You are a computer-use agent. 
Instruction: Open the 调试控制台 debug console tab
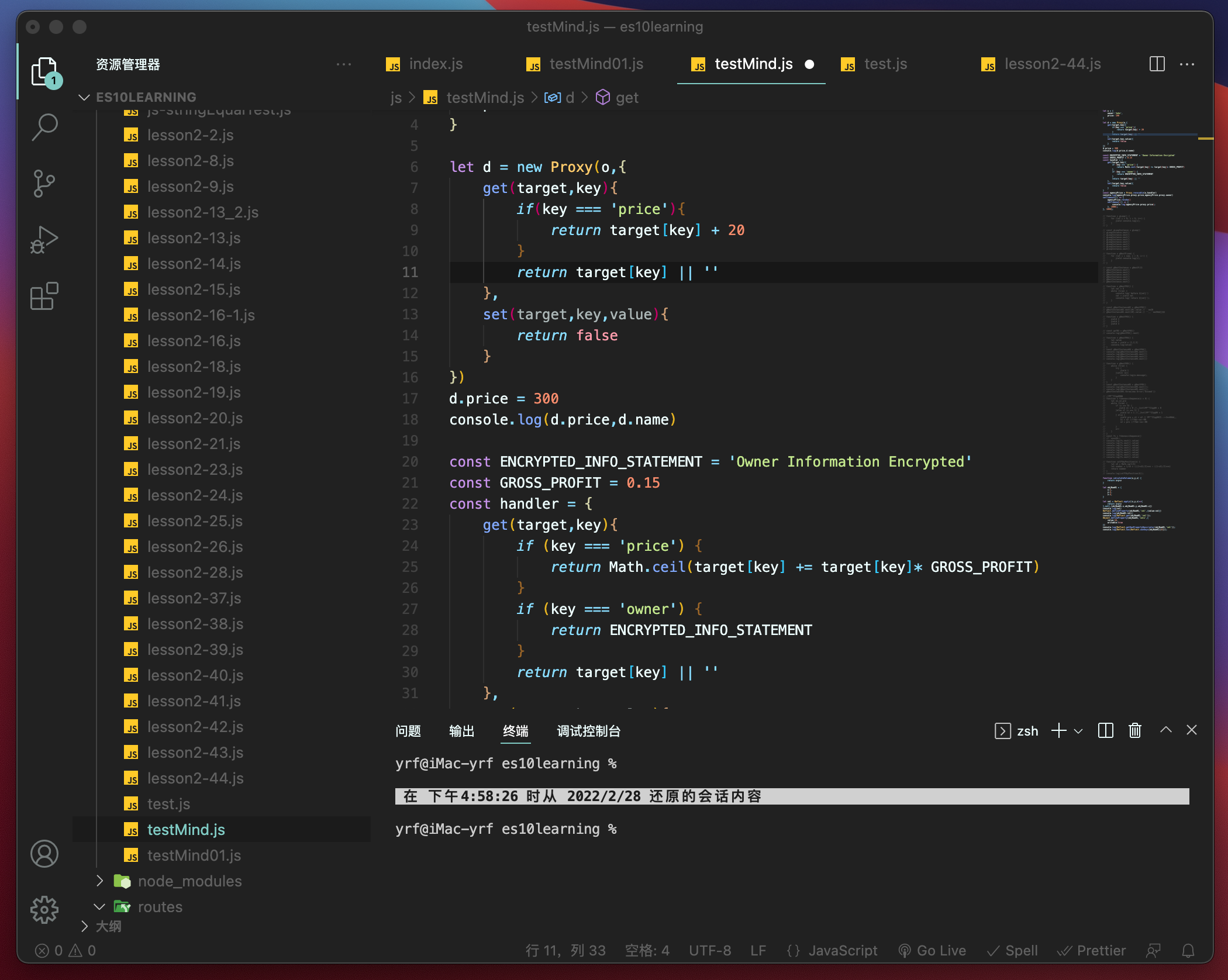click(x=589, y=731)
